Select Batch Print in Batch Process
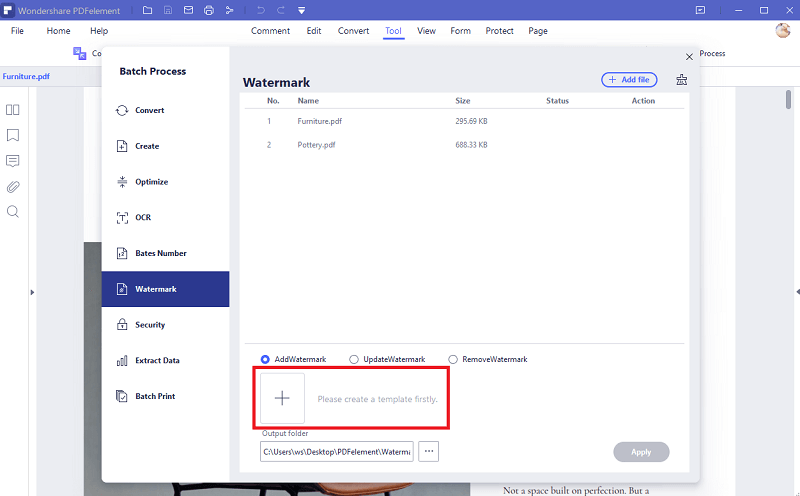800x496 pixels. point(165,396)
